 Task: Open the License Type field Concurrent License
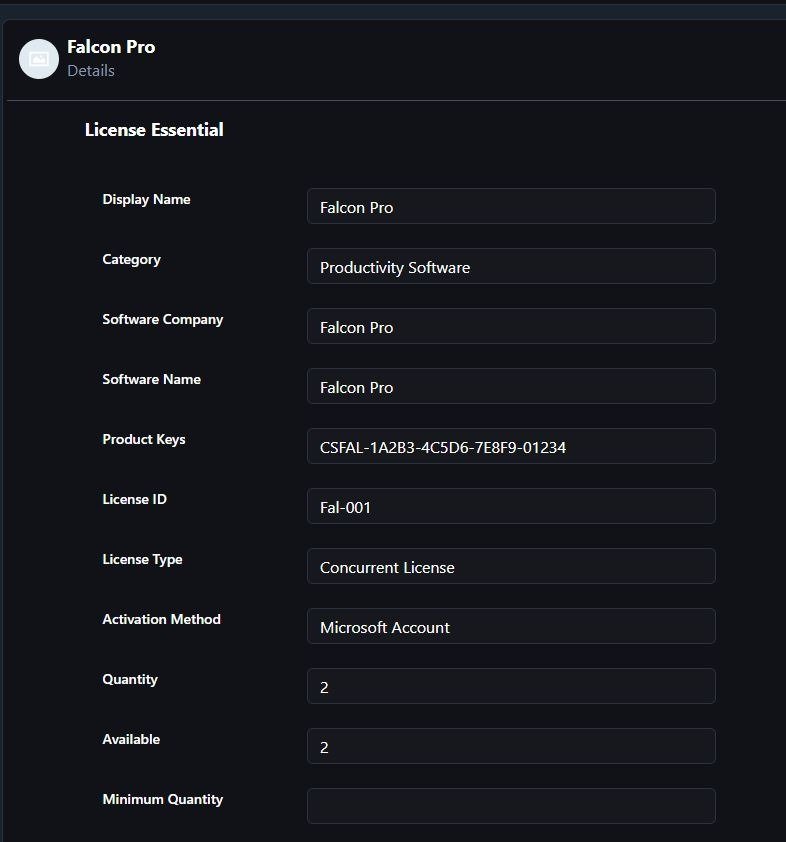[511, 567]
